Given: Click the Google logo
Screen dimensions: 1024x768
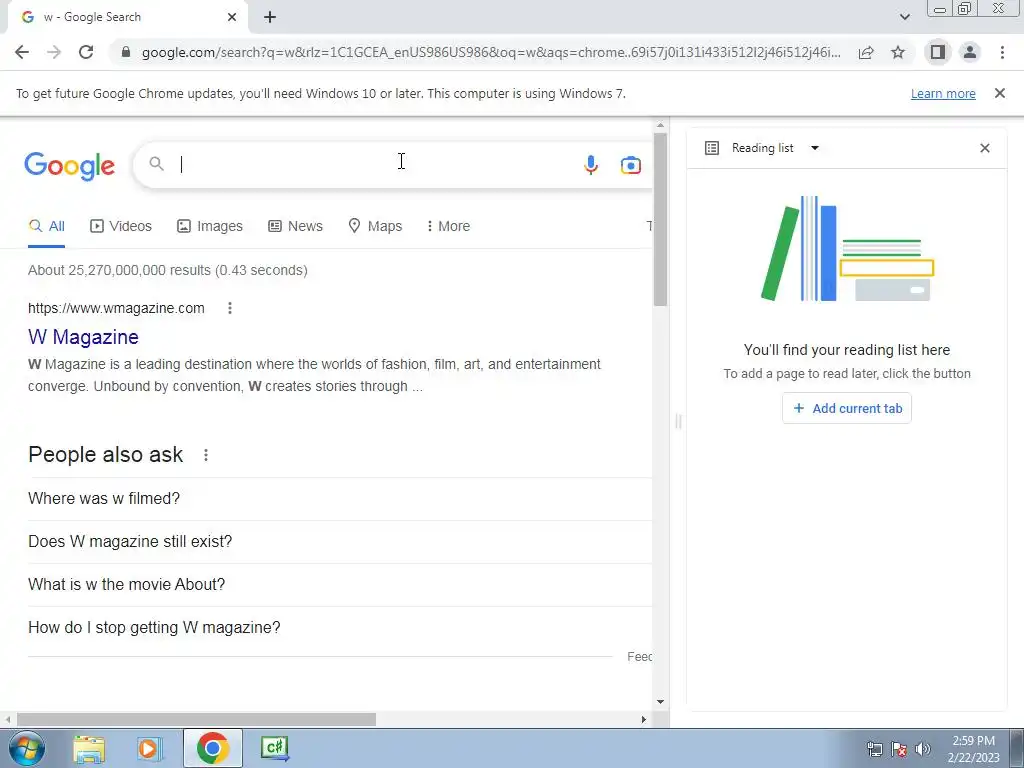Looking at the screenshot, I should 70,165.
